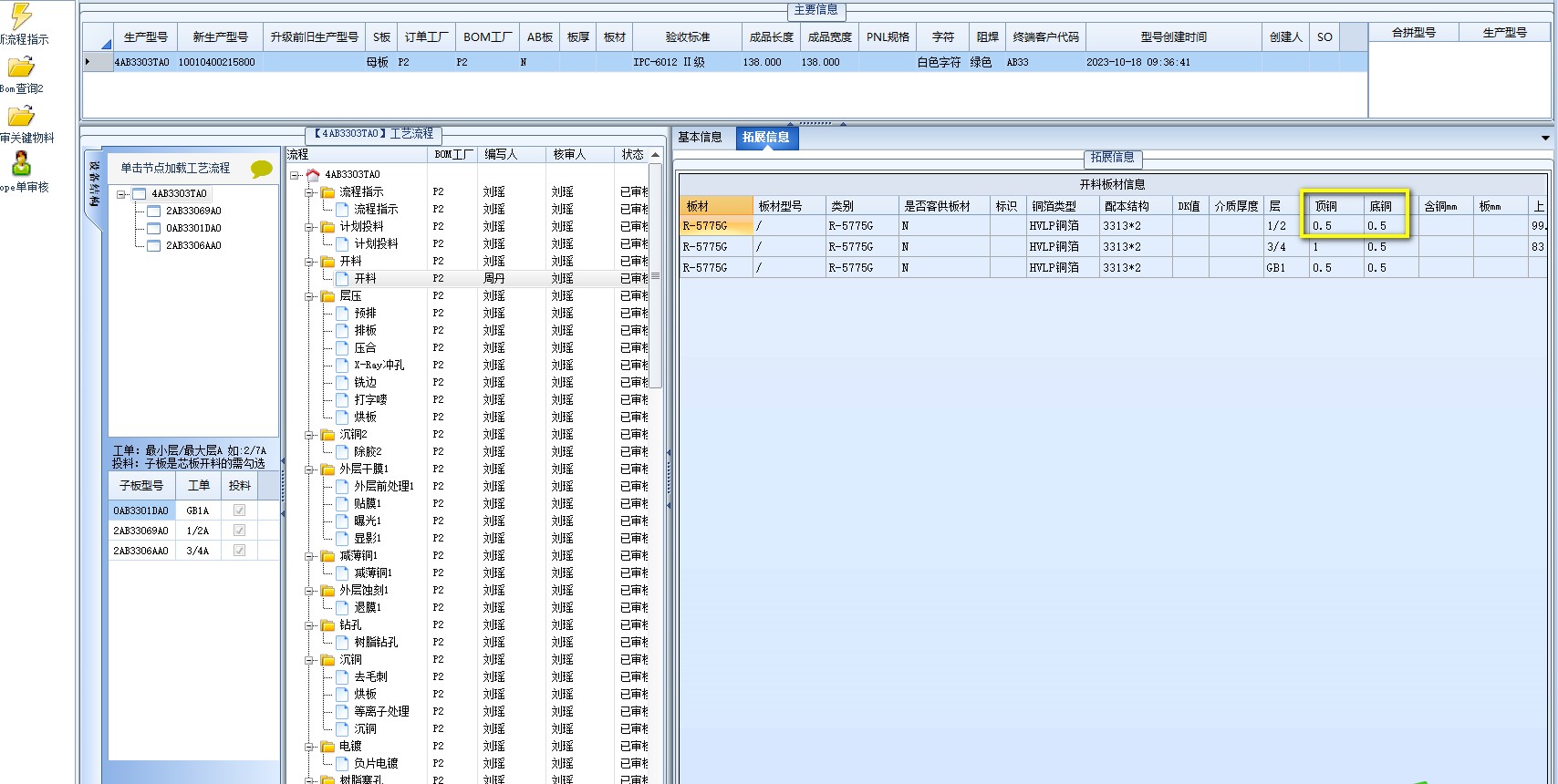Open the 审关键物料 folder icon
Viewport: 1558px width, 784px height.
[21, 116]
